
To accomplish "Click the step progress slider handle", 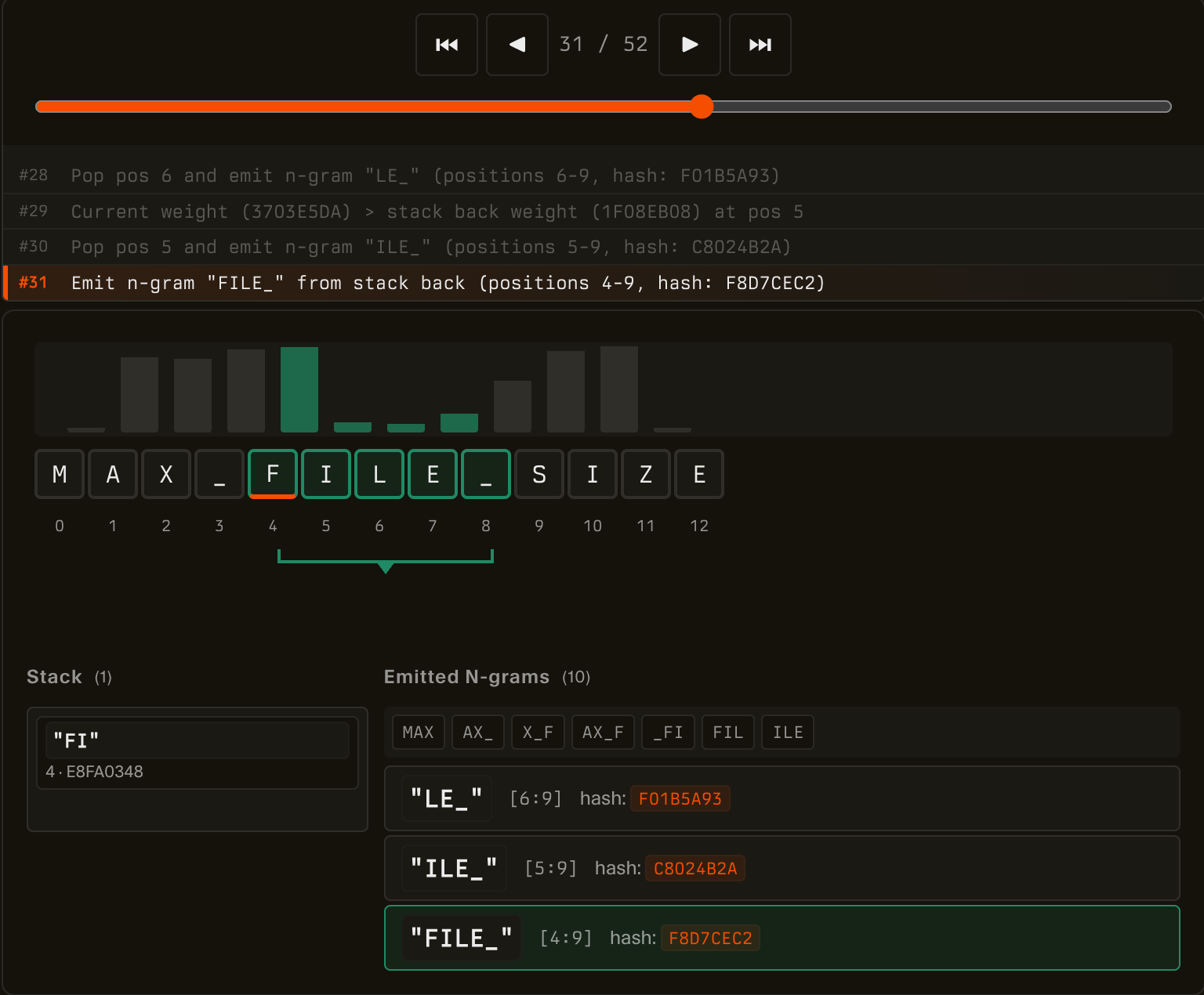I will point(702,107).
